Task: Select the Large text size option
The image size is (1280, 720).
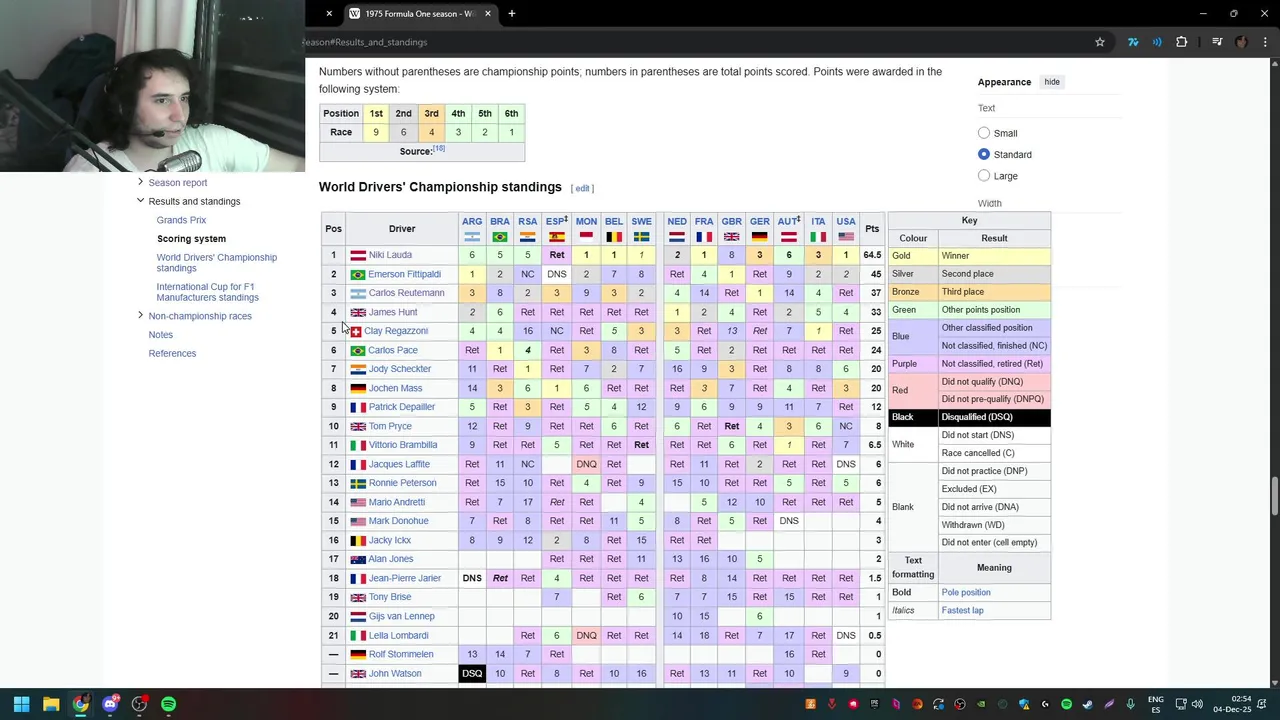Action: pos(984,176)
